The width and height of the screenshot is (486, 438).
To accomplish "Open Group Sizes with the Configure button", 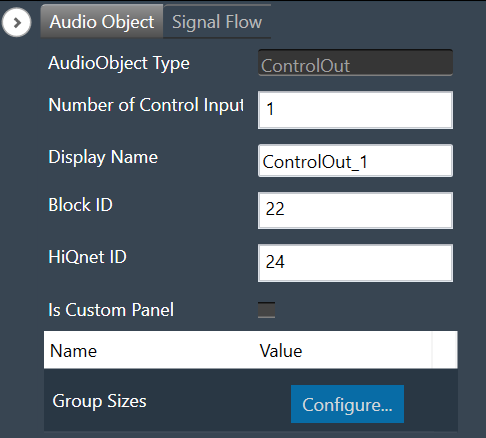I will 347,404.
